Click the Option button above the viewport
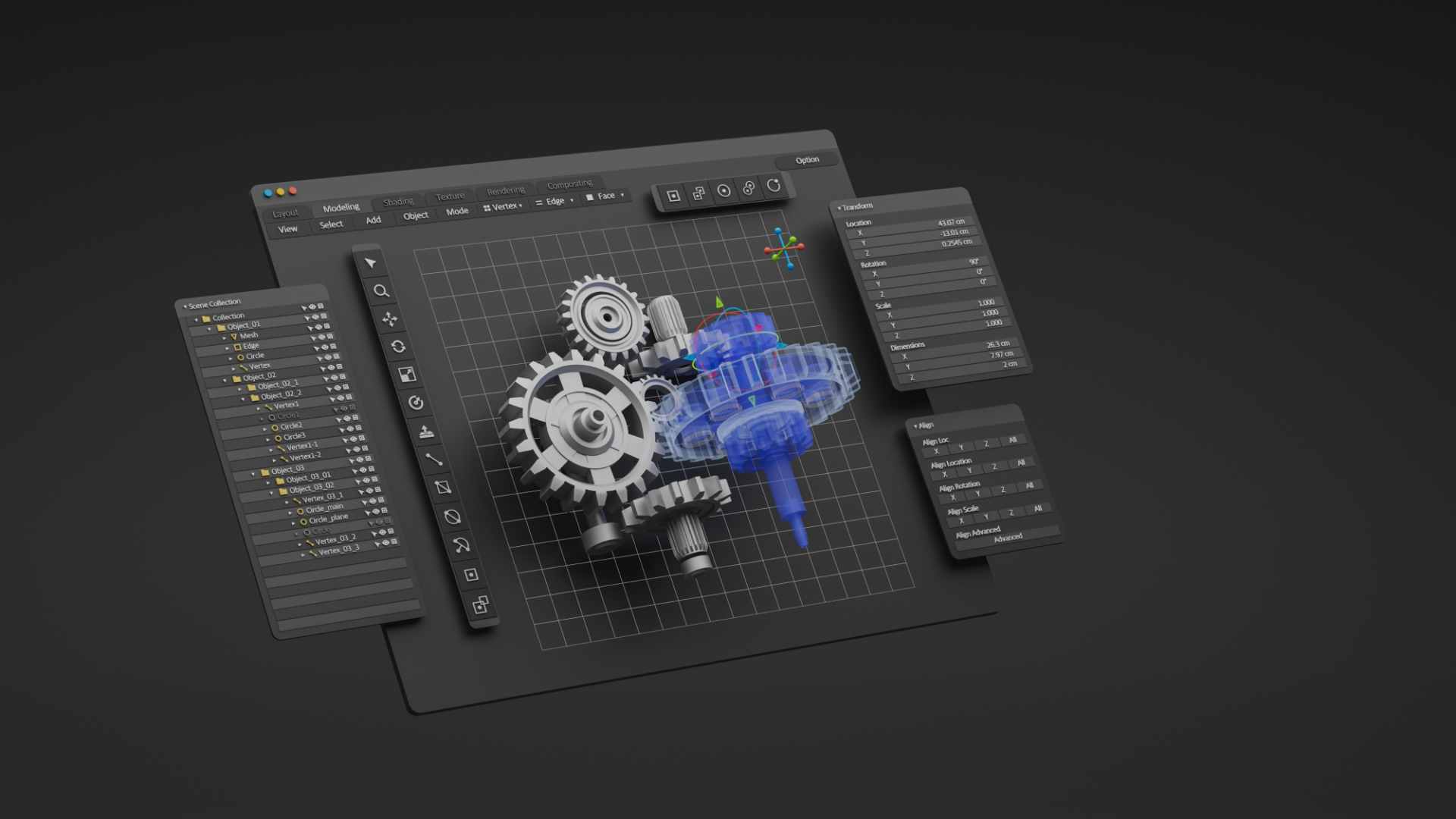 (807, 160)
